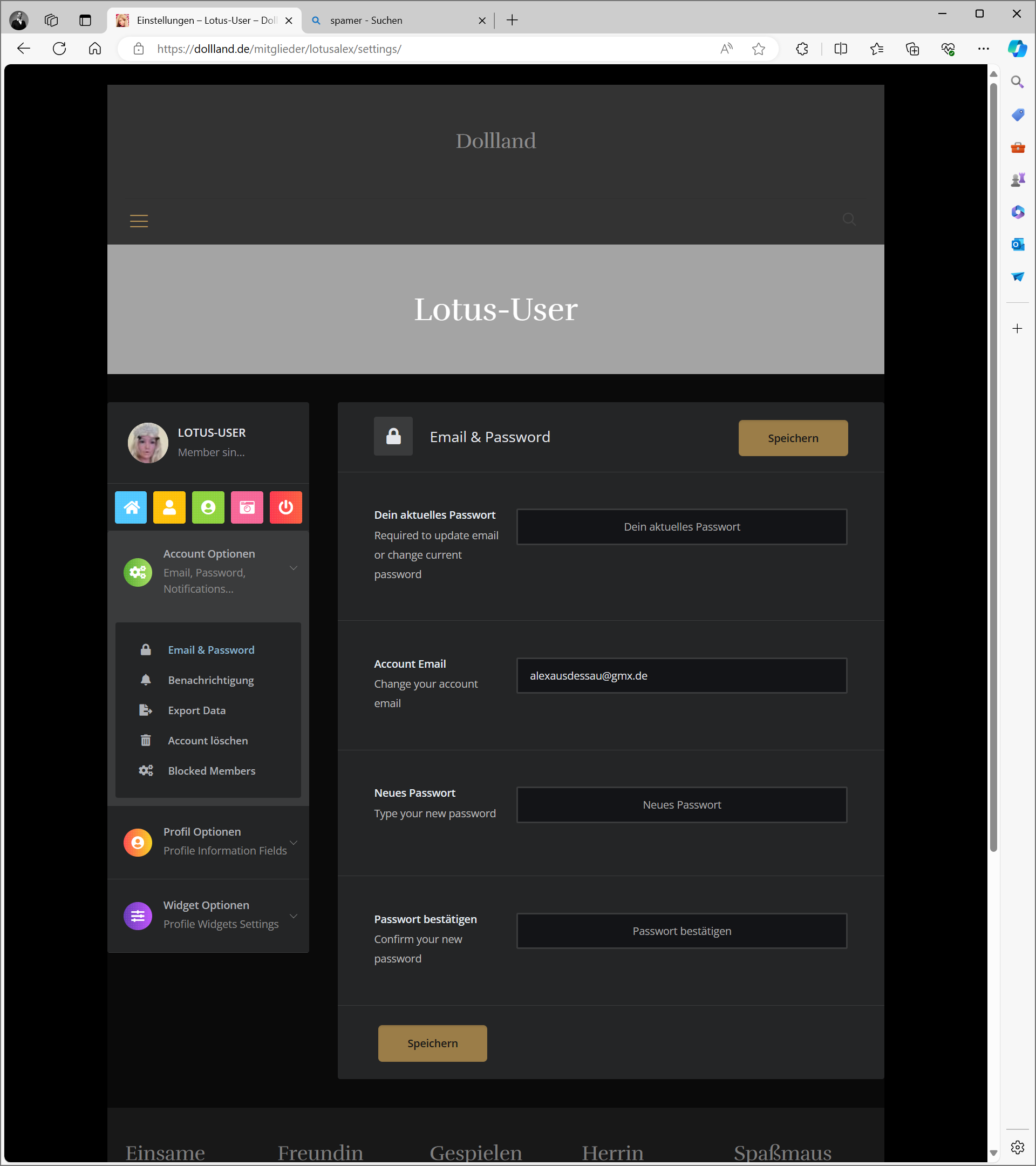This screenshot has width=1036, height=1166.
Task: Click the blue home icon button
Action: (x=131, y=507)
